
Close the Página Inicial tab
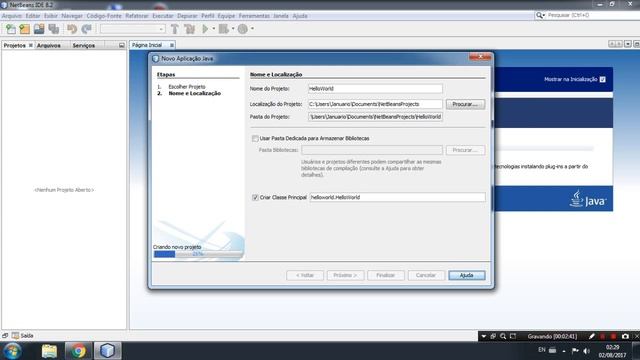pyautogui.click(x=172, y=45)
